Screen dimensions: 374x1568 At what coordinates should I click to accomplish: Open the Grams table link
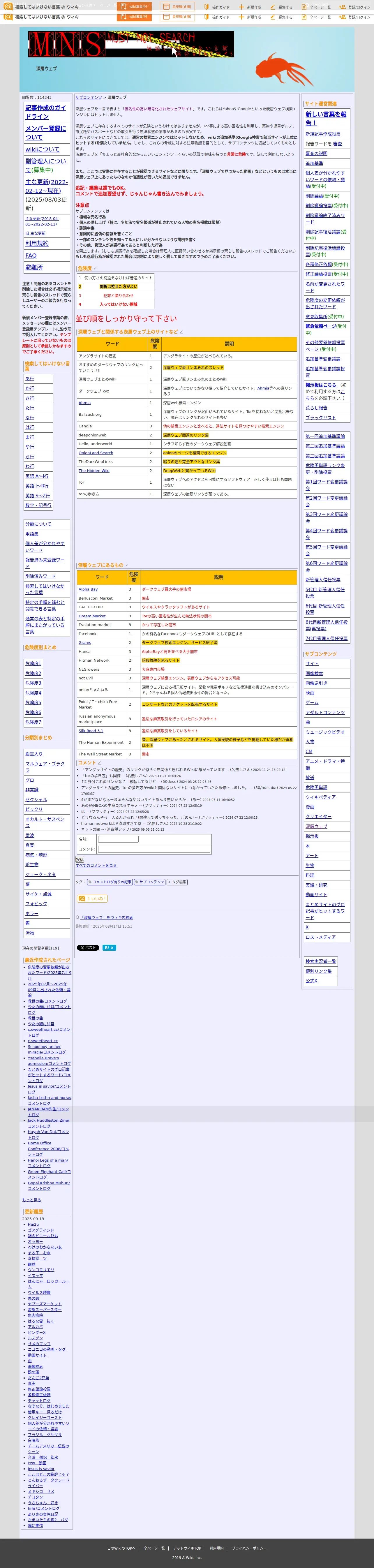(84, 643)
